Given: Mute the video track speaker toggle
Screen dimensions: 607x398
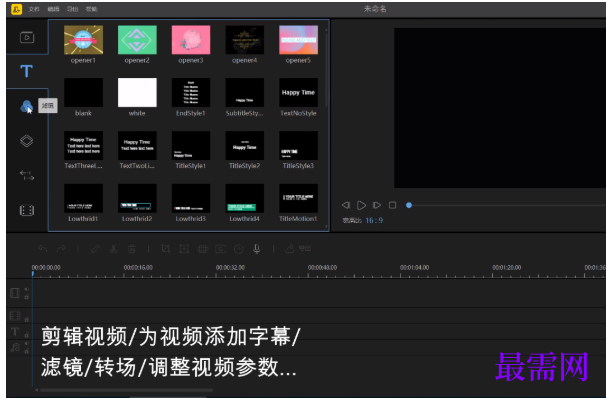Looking at the screenshot, I should [x=27, y=289].
